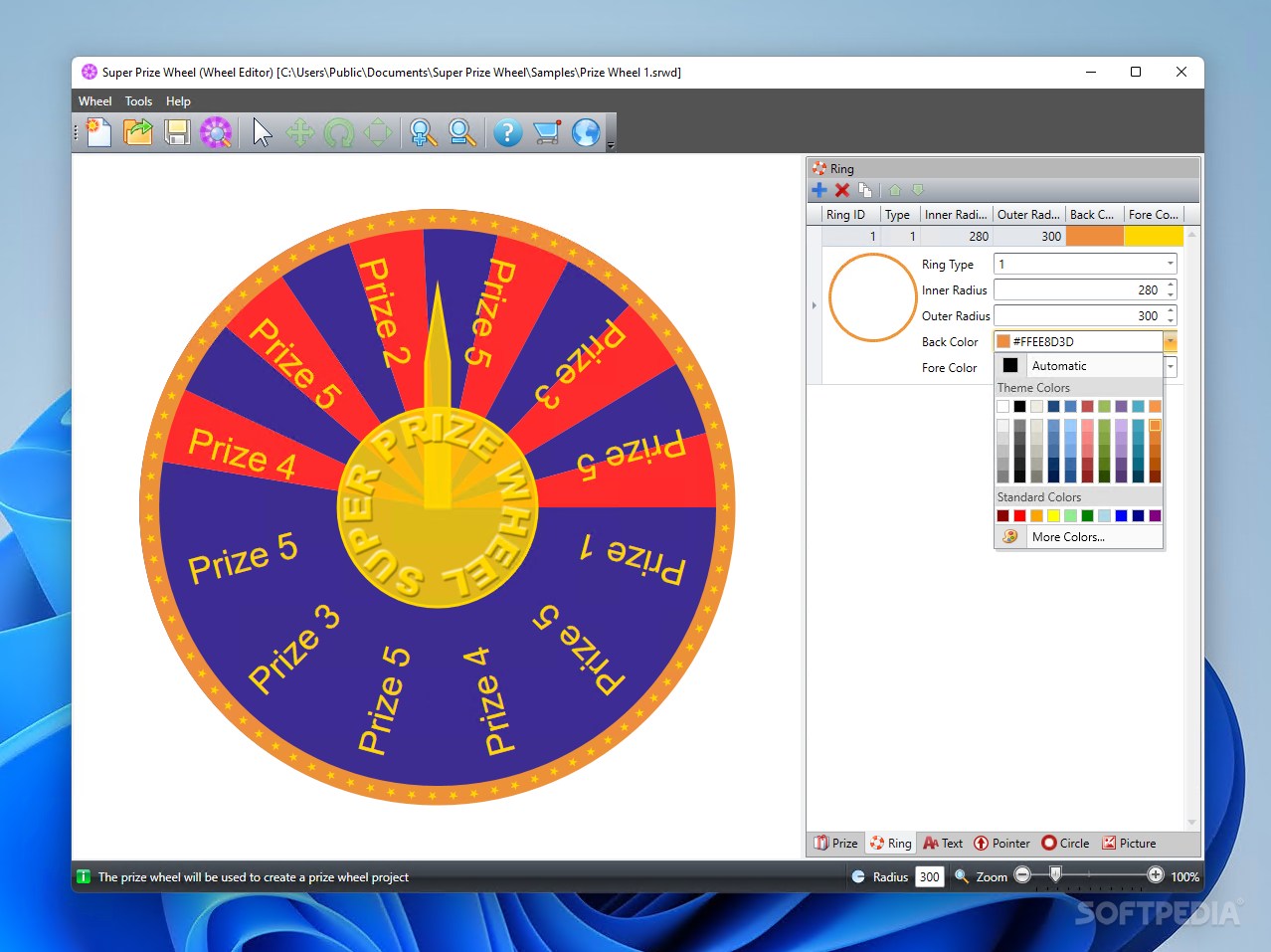This screenshot has width=1271, height=952.
Task: Open the website with the globe icon
Action: pos(586,132)
